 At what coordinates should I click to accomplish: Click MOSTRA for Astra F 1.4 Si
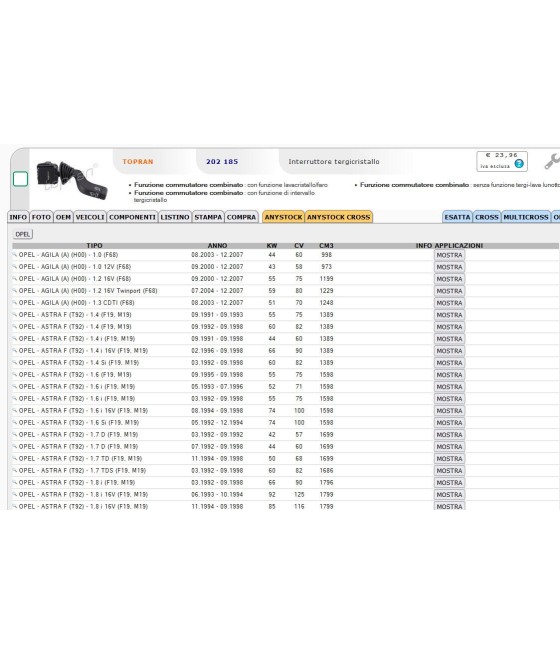pyautogui.click(x=449, y=363)
